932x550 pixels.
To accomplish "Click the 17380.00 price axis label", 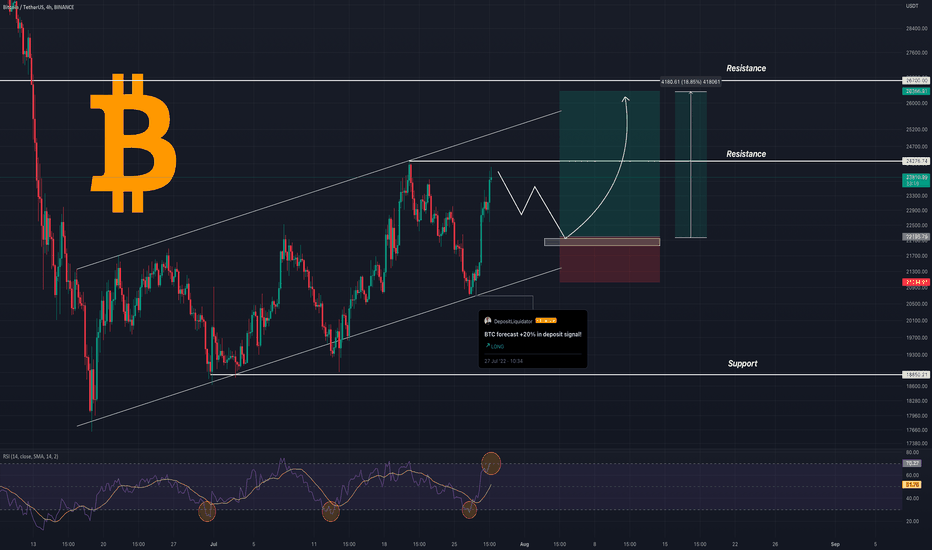I will click(x=916, y=444).
